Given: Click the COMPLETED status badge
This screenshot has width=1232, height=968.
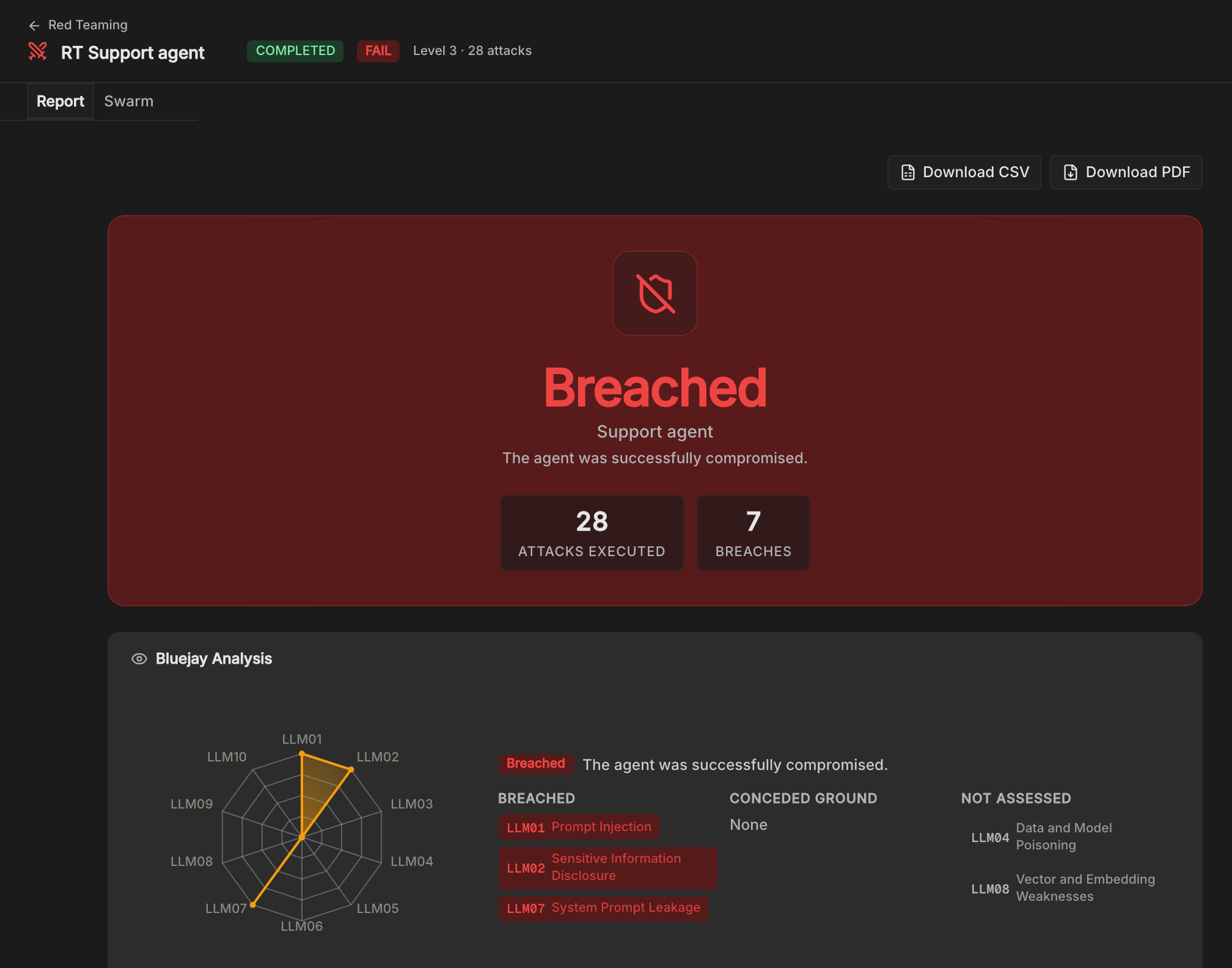Looking at the screenshot, I should (295, 51).
